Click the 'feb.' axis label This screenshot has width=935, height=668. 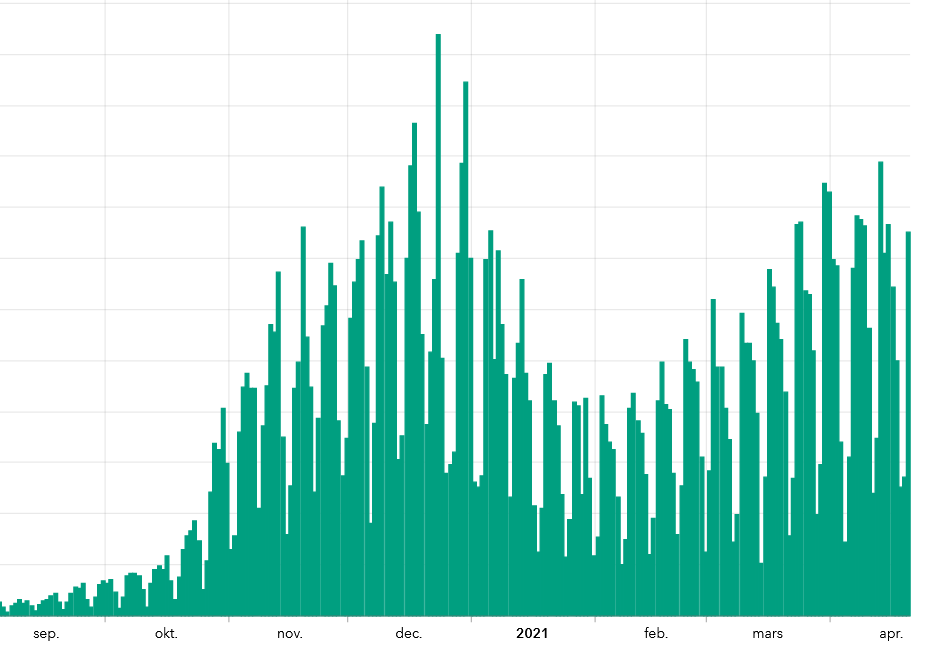pos(656,633)
